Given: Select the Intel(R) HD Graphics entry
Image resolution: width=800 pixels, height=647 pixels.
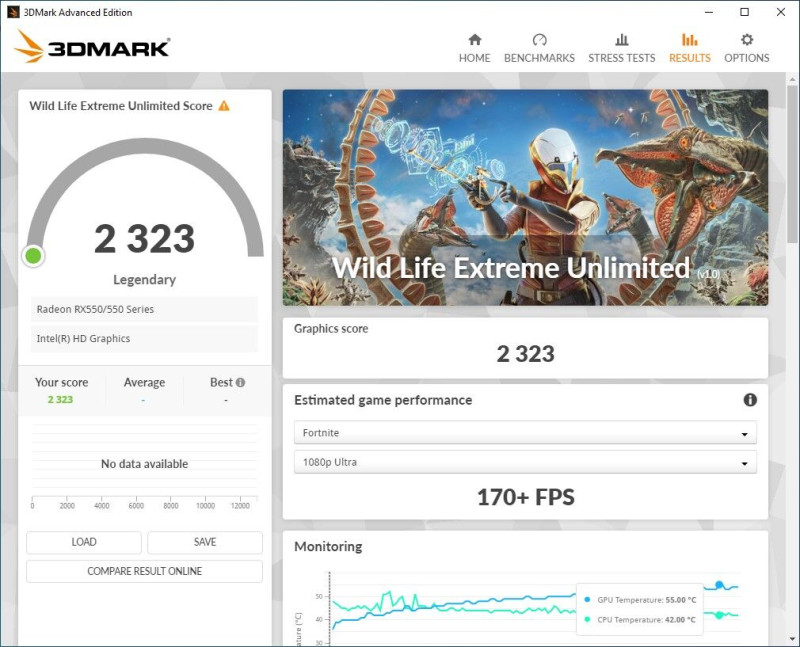Looking at the screenshot, I should tap(144, 339).
